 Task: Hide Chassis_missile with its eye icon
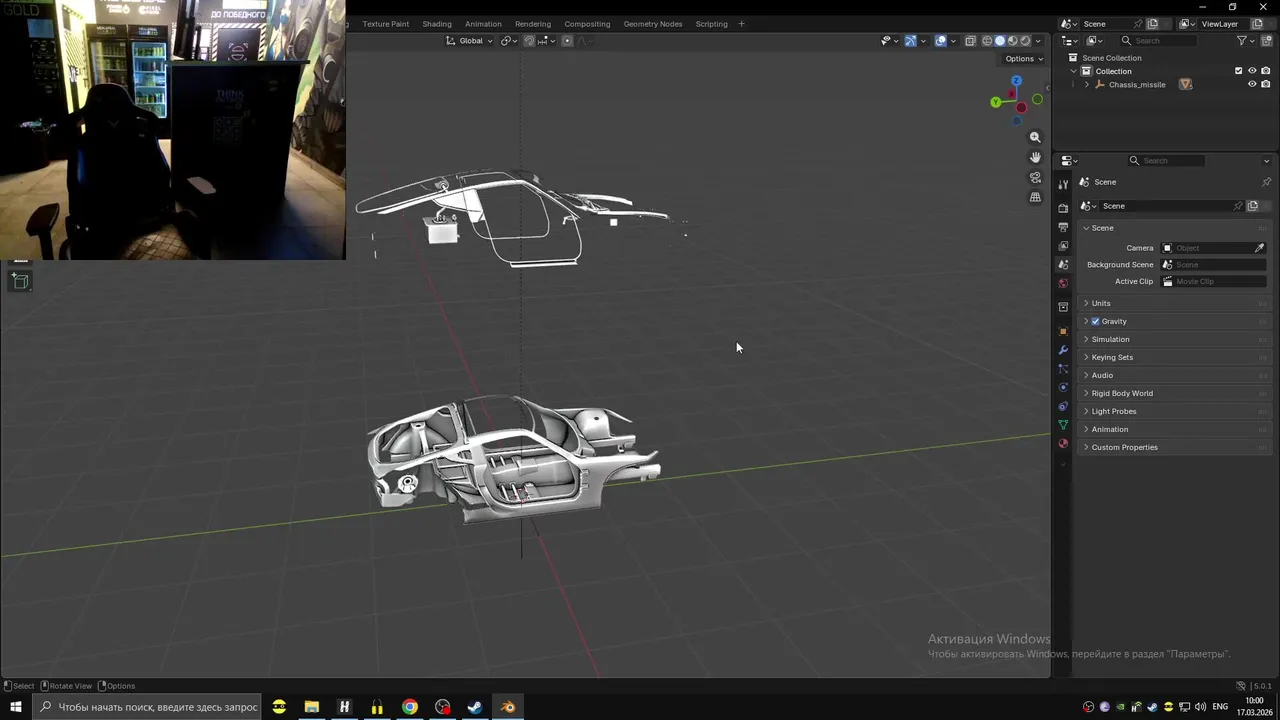tap(1252, 84)
